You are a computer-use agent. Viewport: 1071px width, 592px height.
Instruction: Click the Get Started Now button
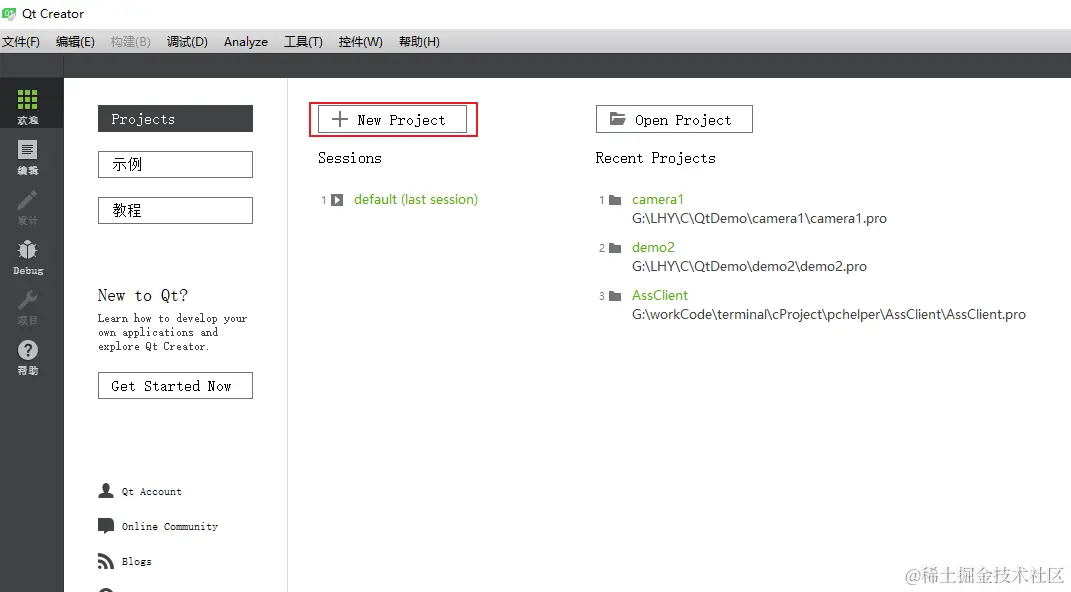tap(176, 386)
